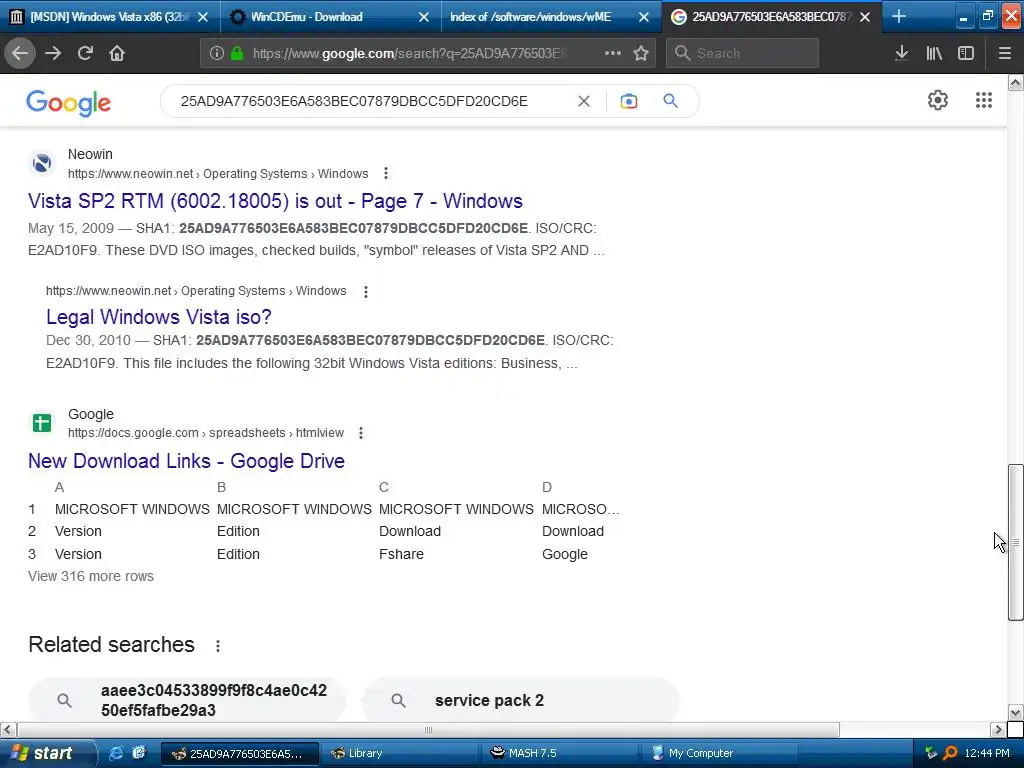Open the Firefox hamburger menu

1004,53
